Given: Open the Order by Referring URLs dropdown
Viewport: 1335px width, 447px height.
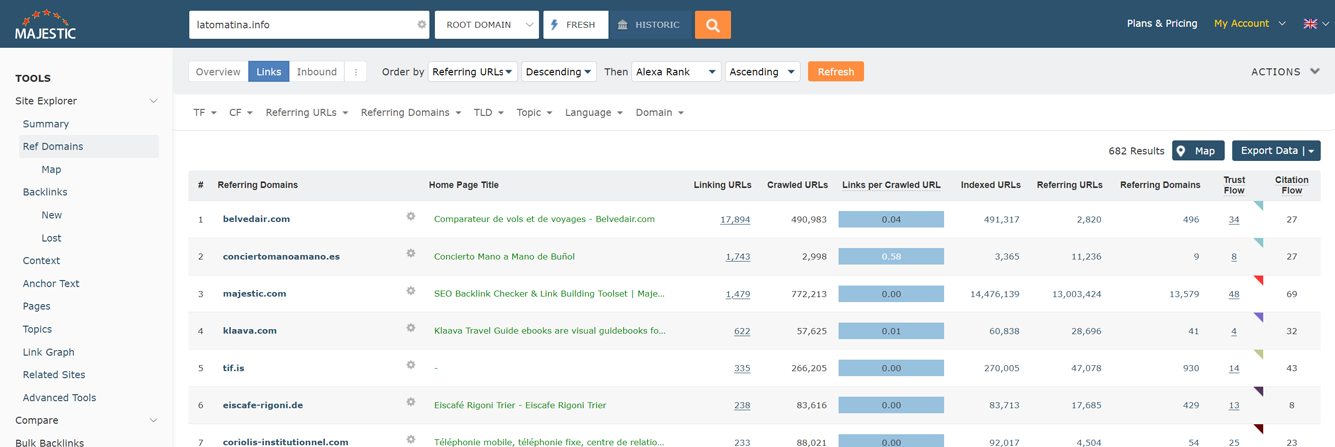Looking at the screenshot, I should point(473,72).
